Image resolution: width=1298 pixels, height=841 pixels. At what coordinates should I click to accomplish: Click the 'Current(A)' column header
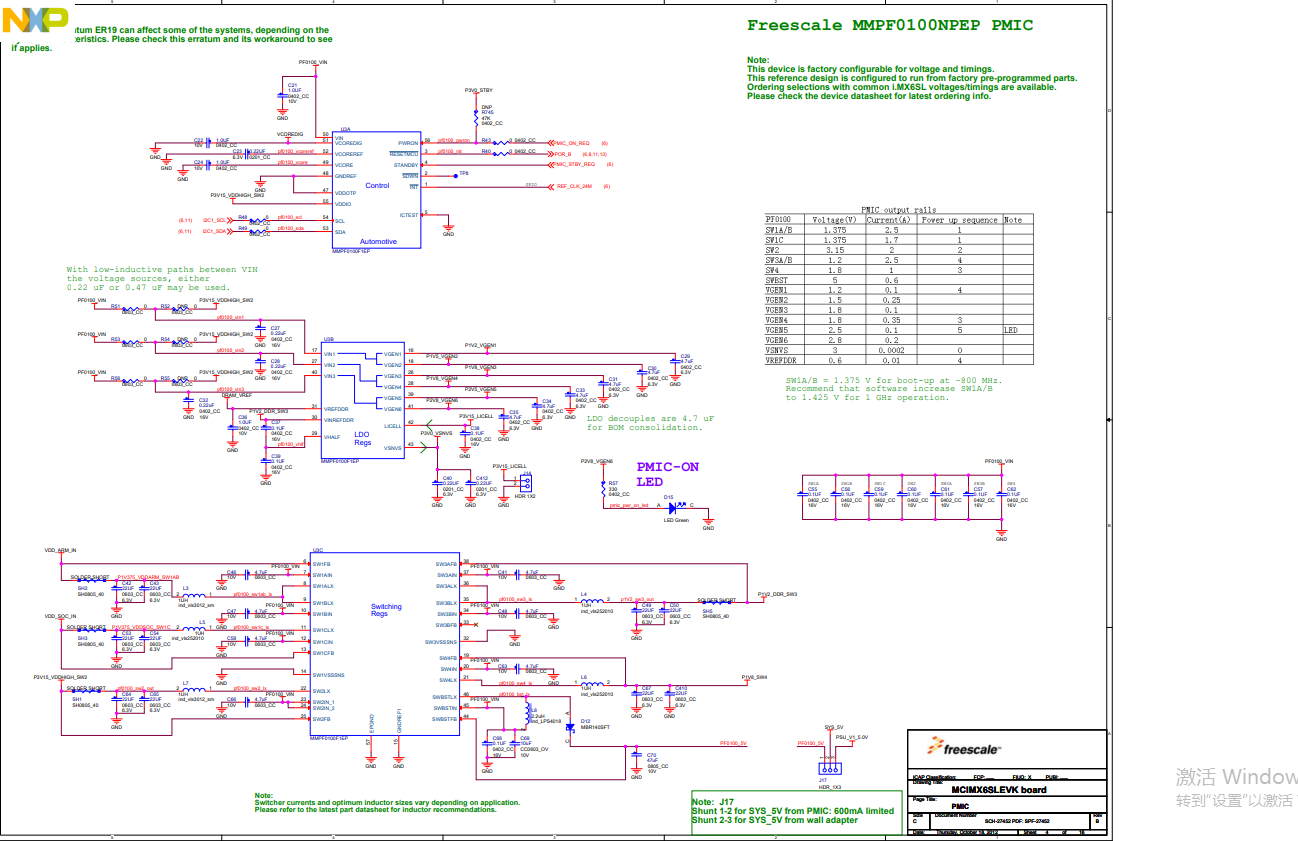tap(889, 220)
